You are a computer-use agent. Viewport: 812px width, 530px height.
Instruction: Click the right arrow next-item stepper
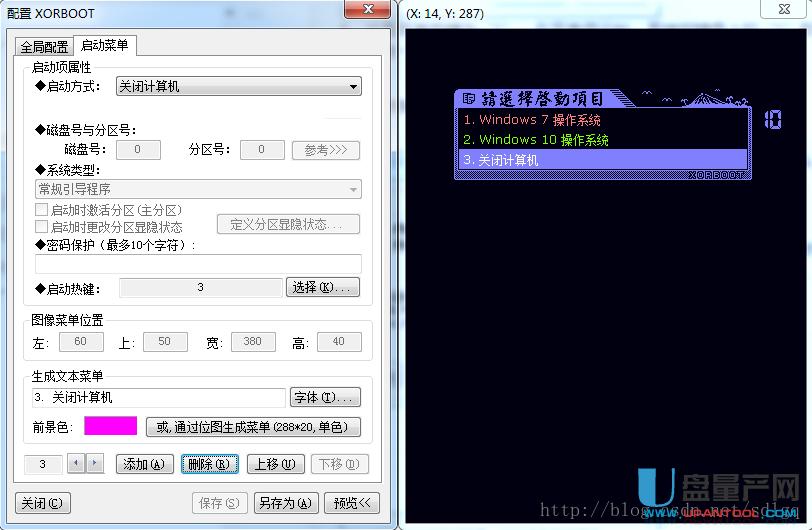tap(94, 463)
